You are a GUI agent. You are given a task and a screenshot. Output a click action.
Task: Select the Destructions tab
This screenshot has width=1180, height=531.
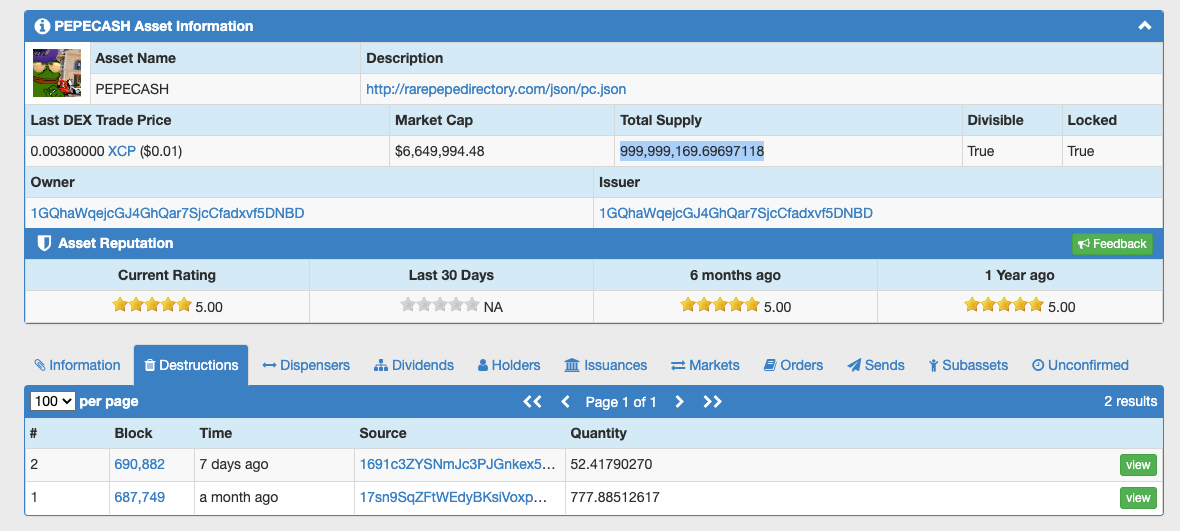pyautogui.click(x=191, y=366)
